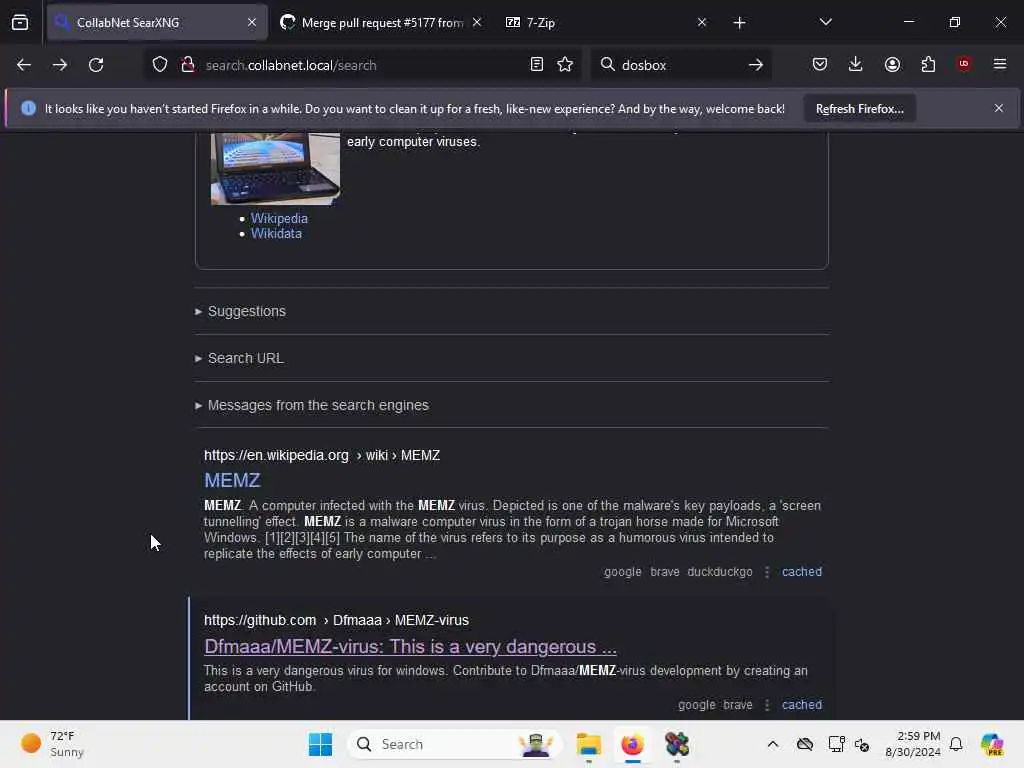This screenshot has width=1024, height=768.
Task: Switch to CollabNet SearXNG tab
Action: click(x=157, y=22)
